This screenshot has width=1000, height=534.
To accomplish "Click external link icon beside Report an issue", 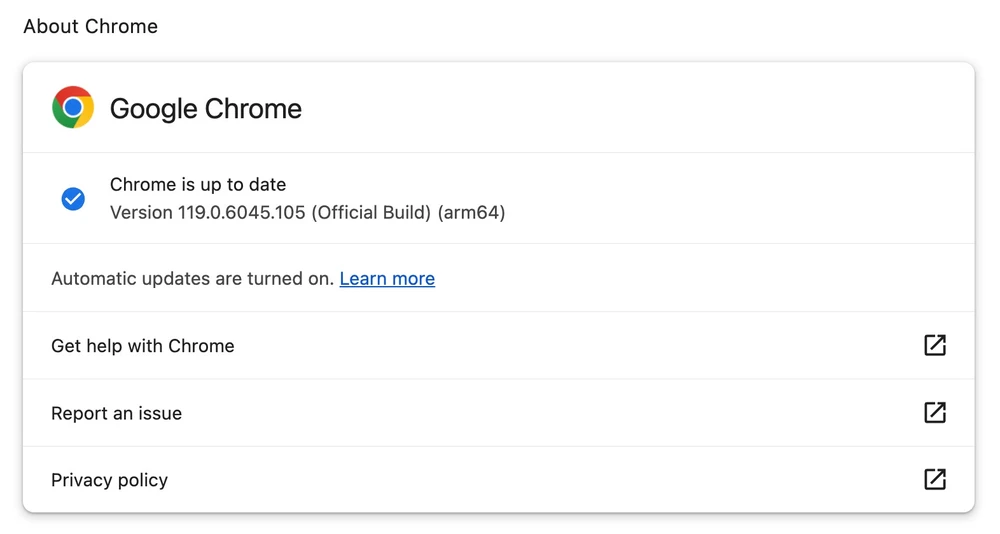I will 934,412.
